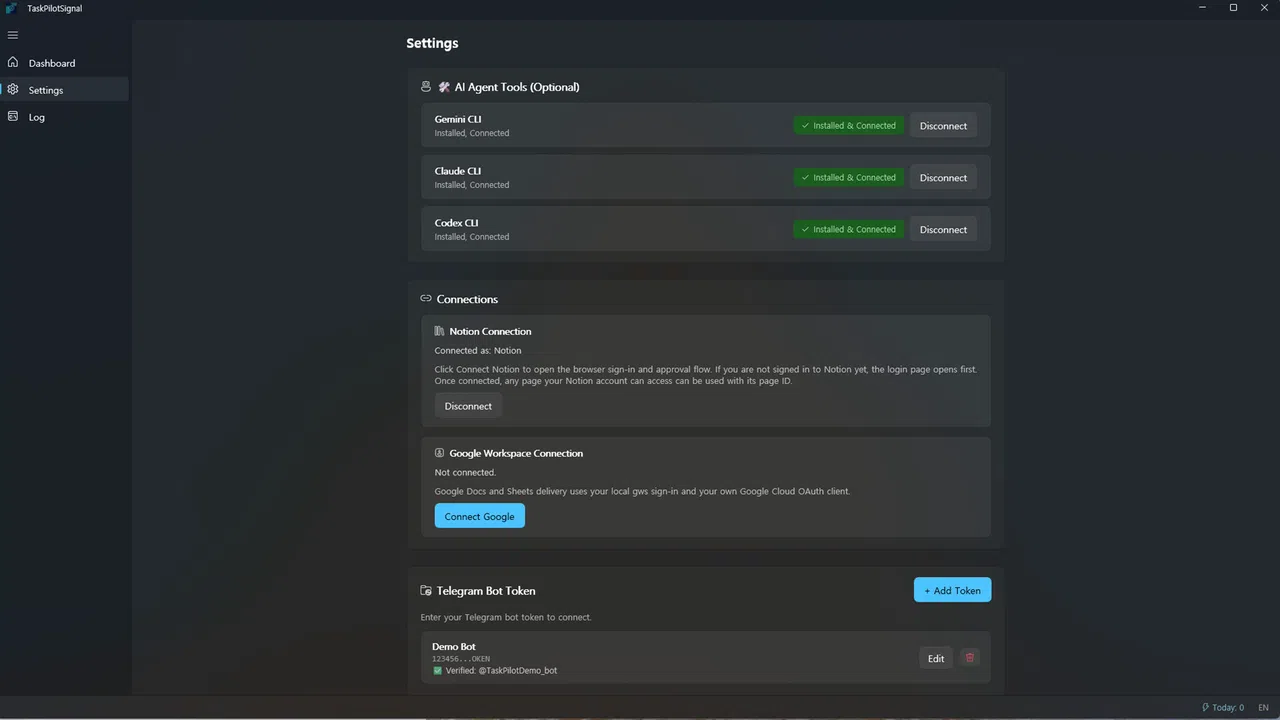This screenshot has height=720, width=1280.
Task: Select Settings in the sidebar
Action: (x=64, y=90)
